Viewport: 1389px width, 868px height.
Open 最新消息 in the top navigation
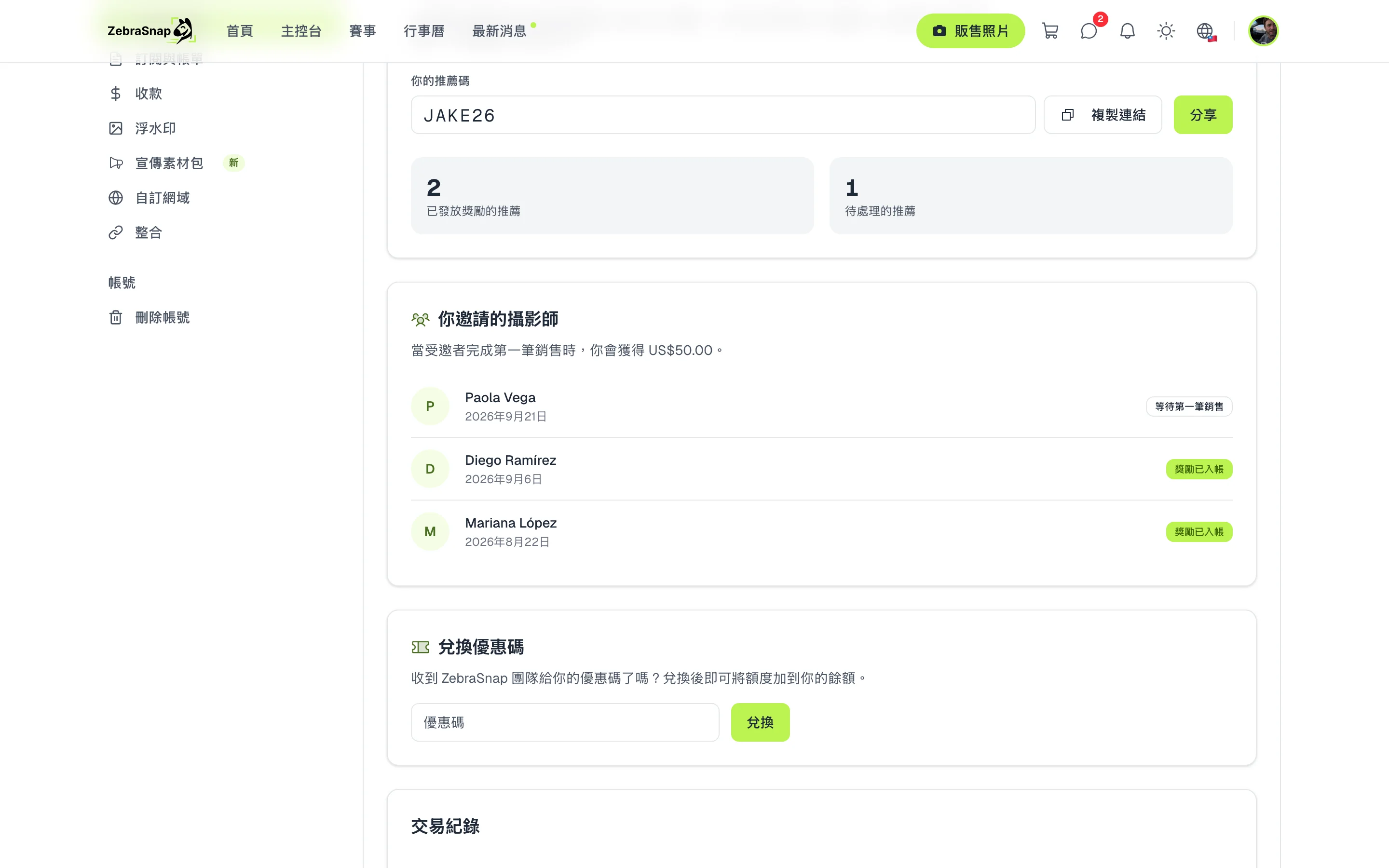(x=499, y=31)
